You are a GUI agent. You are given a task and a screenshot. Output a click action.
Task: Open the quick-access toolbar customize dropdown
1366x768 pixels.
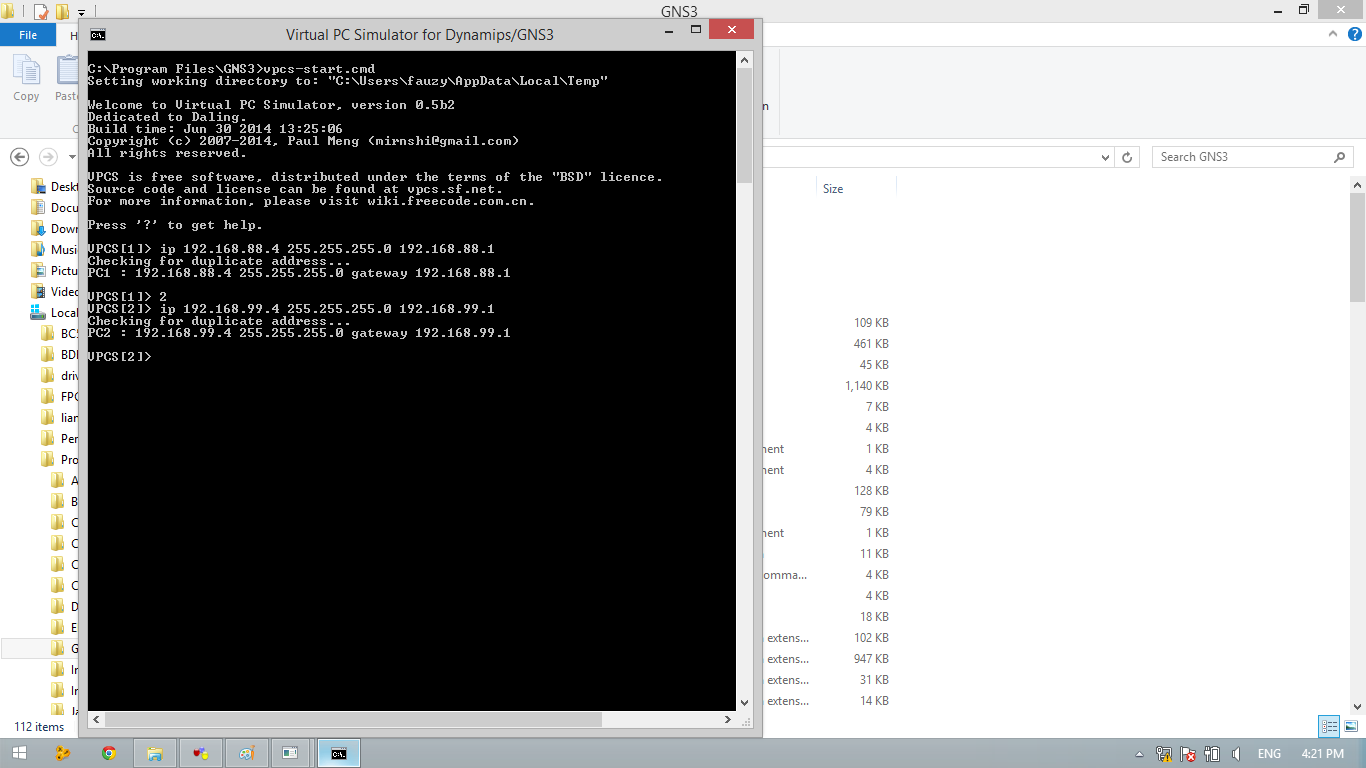(x=81, y=12)
